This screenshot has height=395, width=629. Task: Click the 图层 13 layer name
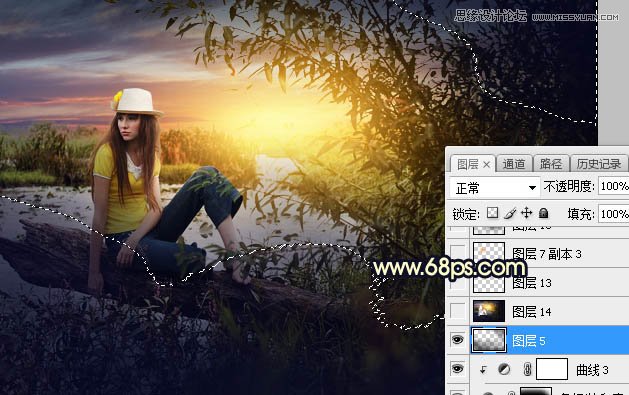tap(532, 283)
